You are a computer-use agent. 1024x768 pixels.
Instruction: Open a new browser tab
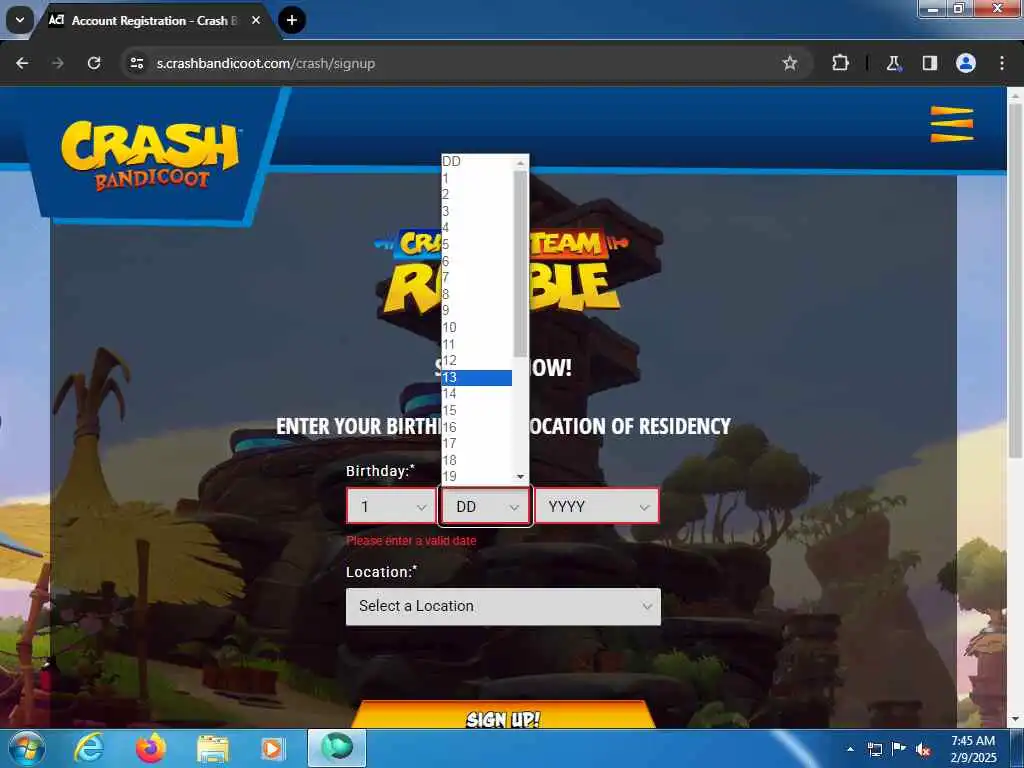point(292,20)
